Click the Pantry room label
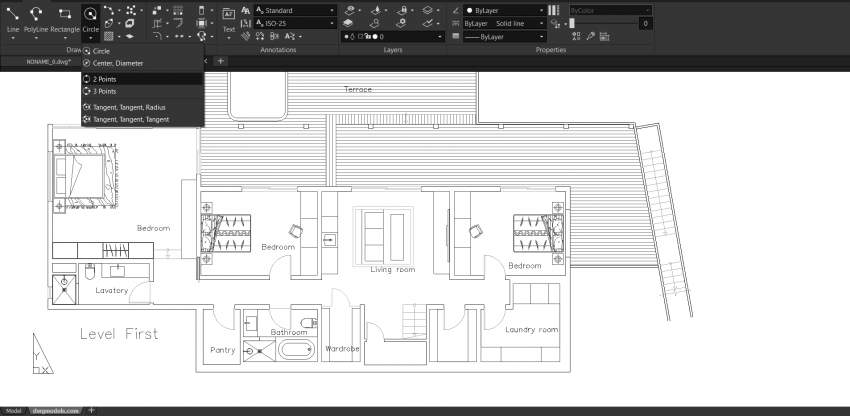 click(223, 350)
